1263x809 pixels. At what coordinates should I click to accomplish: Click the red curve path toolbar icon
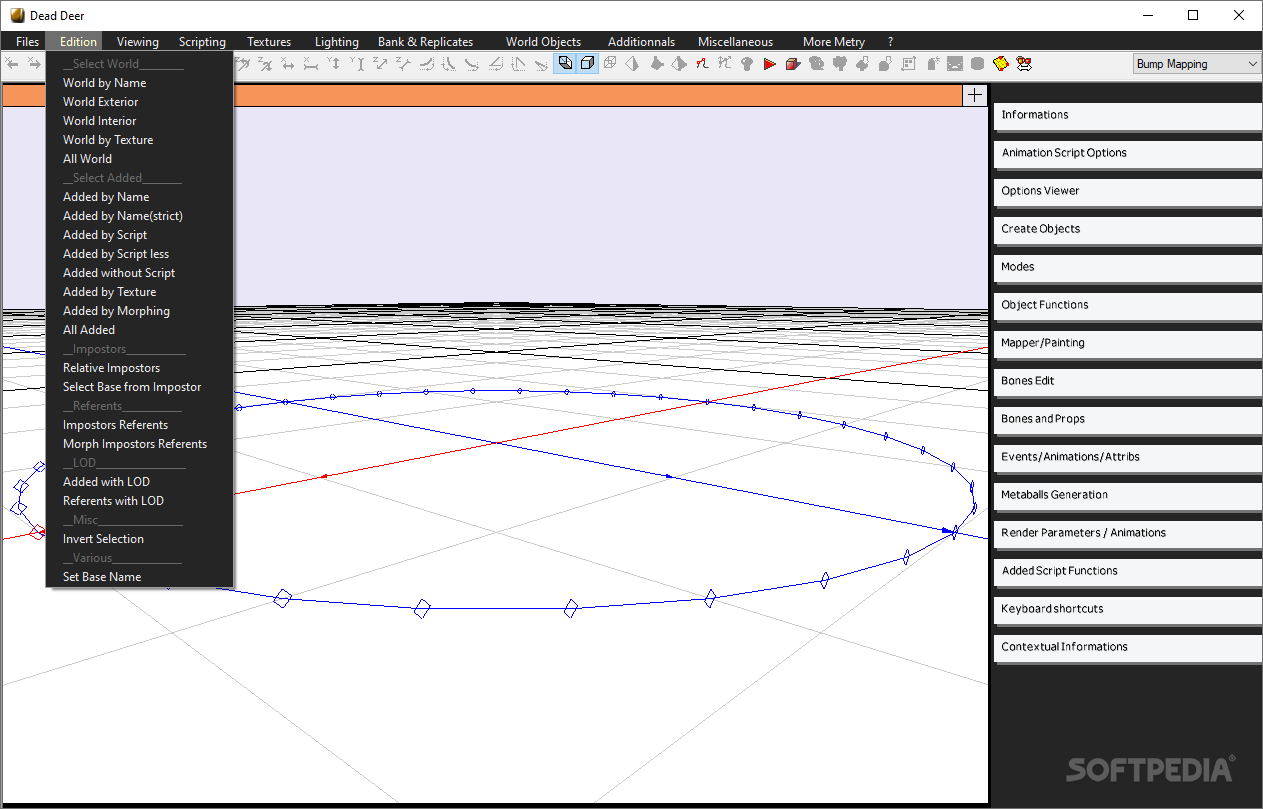[703, 64]
